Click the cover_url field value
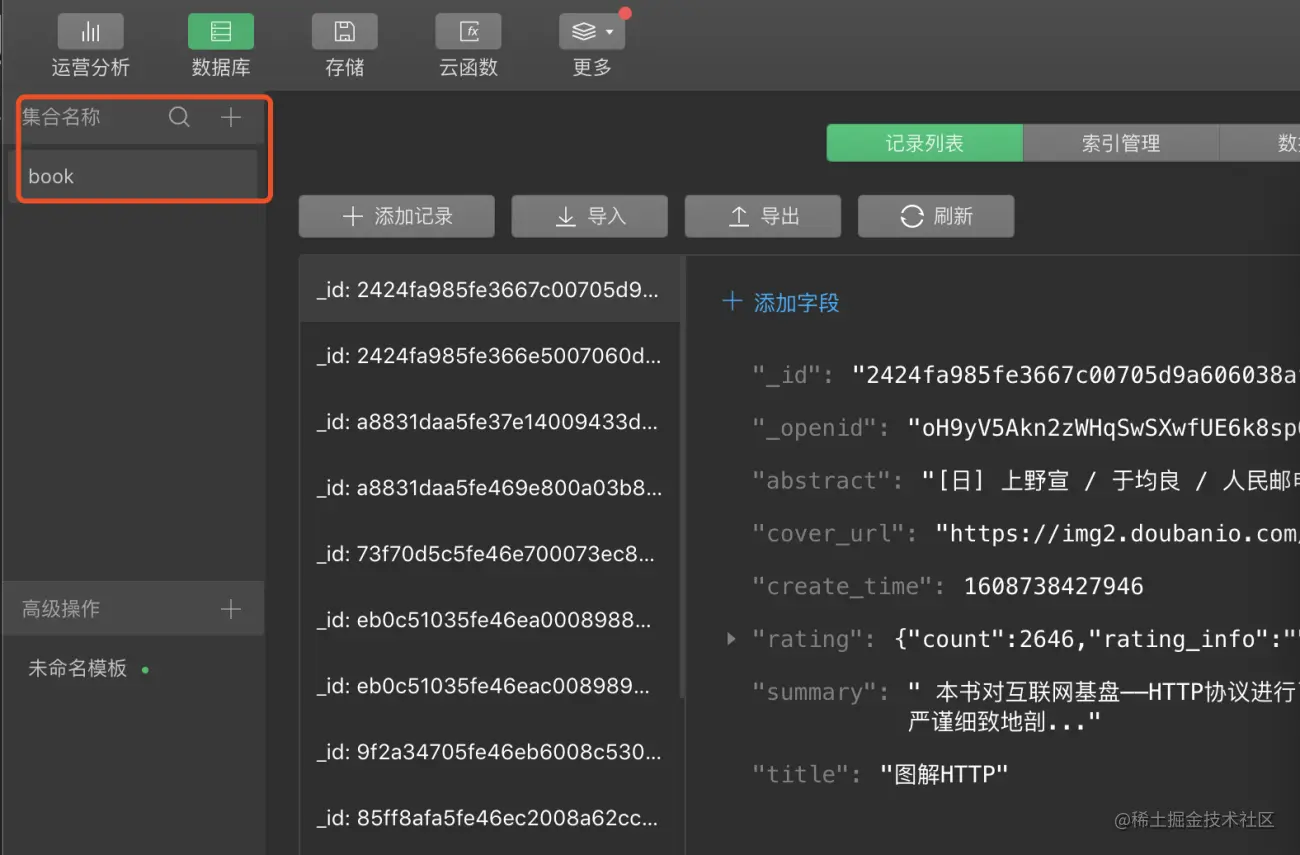 click(x=1117, y=534)
